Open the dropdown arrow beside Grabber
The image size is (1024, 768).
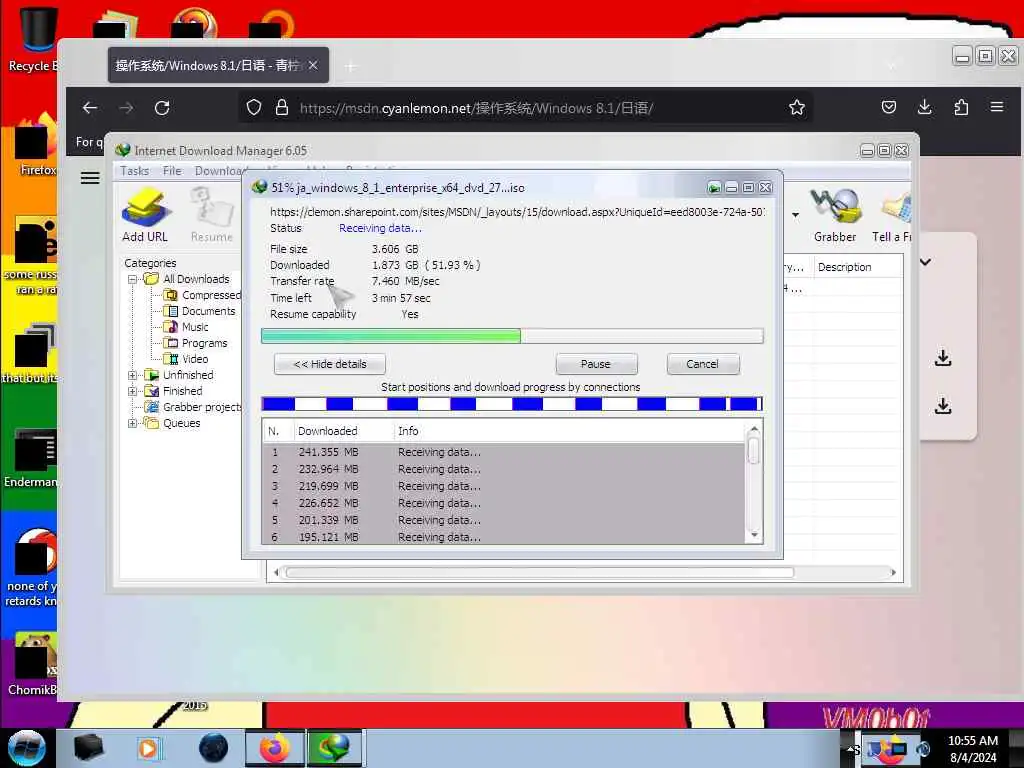tap(795, 215)
